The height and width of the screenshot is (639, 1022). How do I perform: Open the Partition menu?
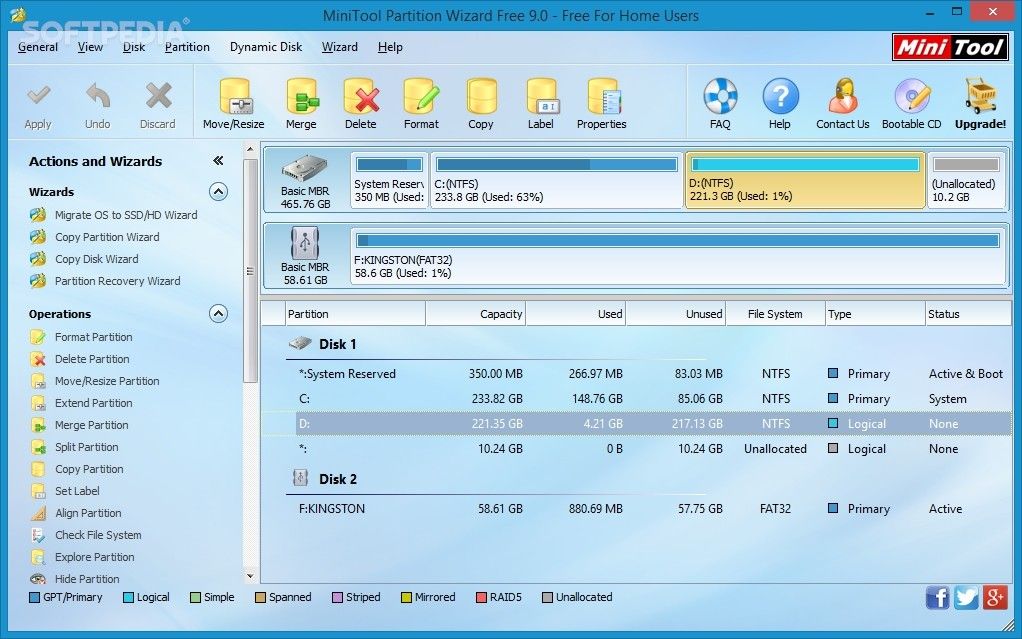(x=187, y=47)
